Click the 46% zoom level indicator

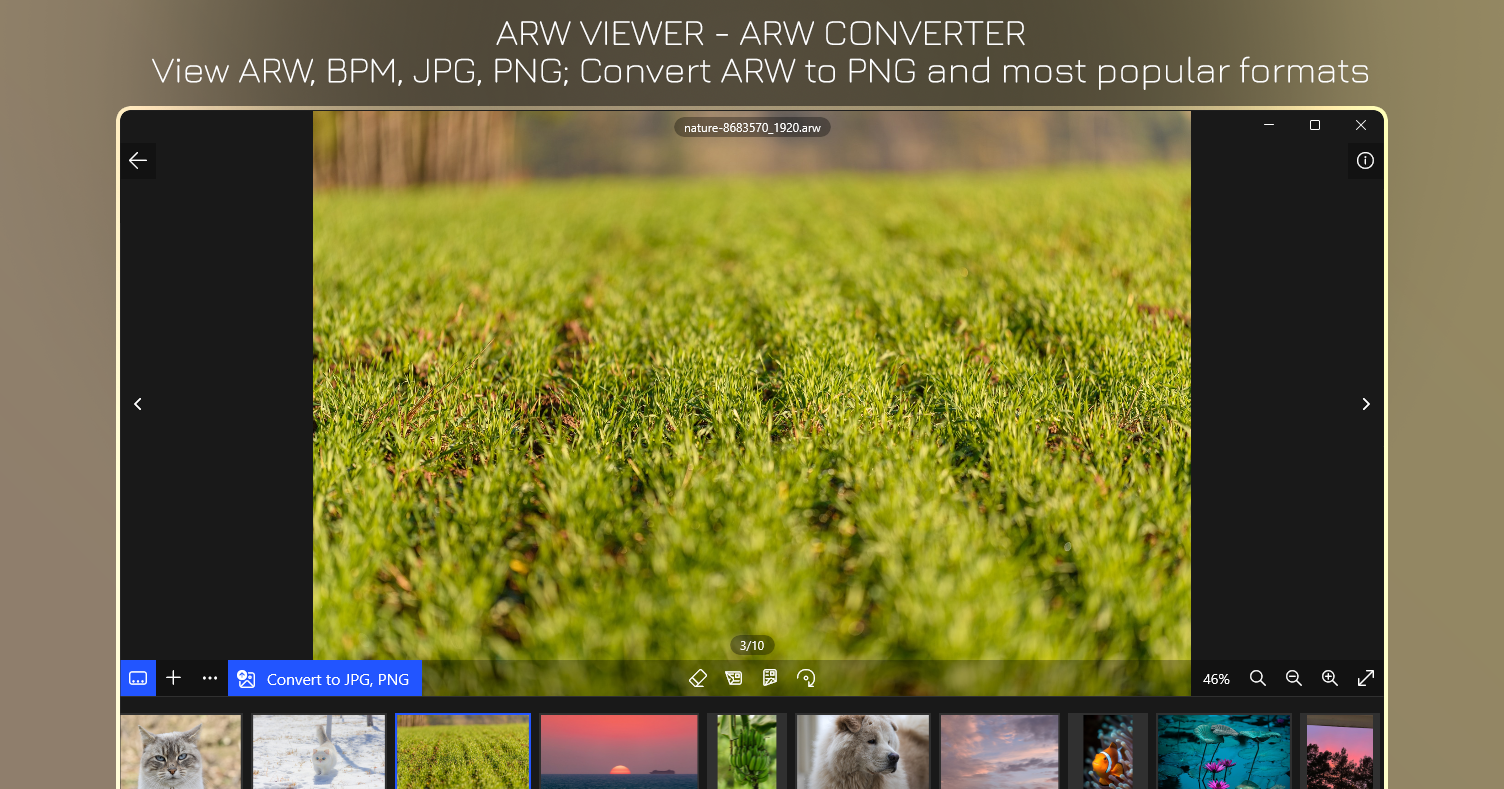click(x=1216, y=679)
